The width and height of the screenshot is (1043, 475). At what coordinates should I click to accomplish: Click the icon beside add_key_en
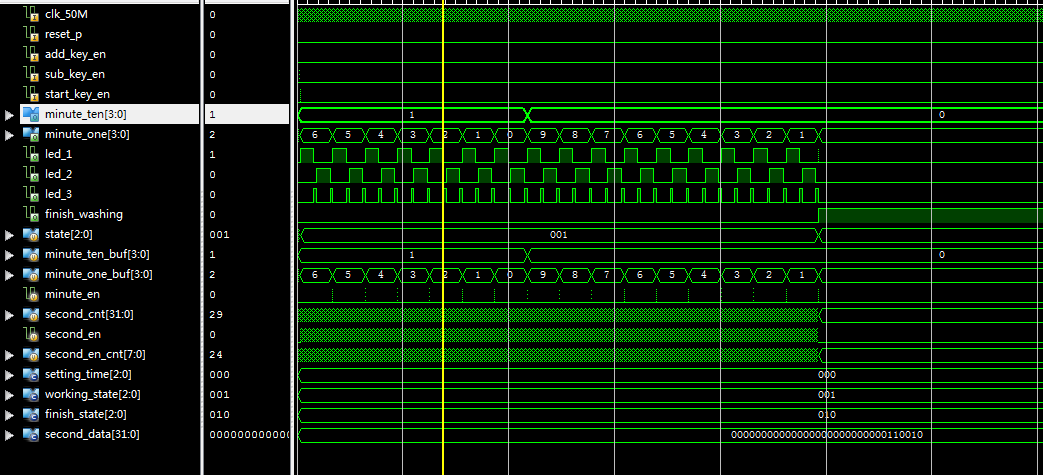click(31, 54)
